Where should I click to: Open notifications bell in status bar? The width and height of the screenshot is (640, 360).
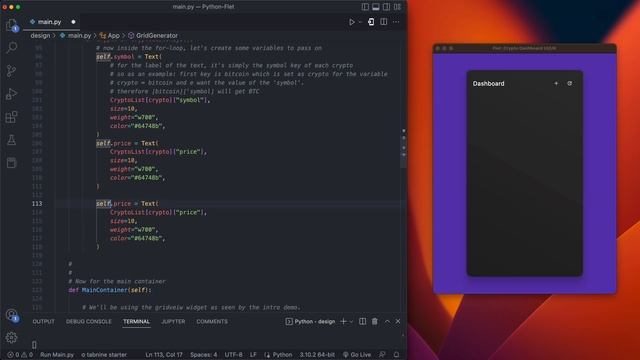click(x=396, y=355)
